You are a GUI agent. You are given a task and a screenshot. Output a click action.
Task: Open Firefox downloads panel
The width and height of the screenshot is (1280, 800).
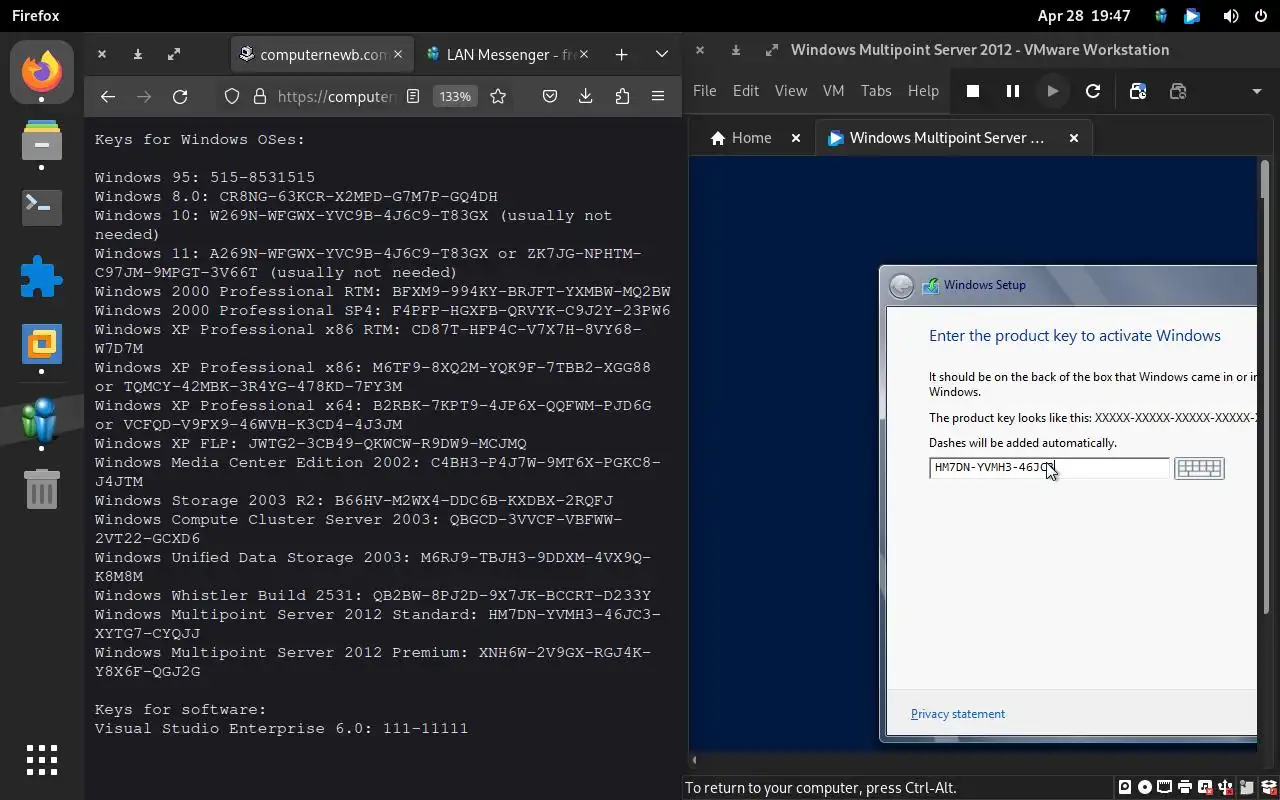pos(586,96)
